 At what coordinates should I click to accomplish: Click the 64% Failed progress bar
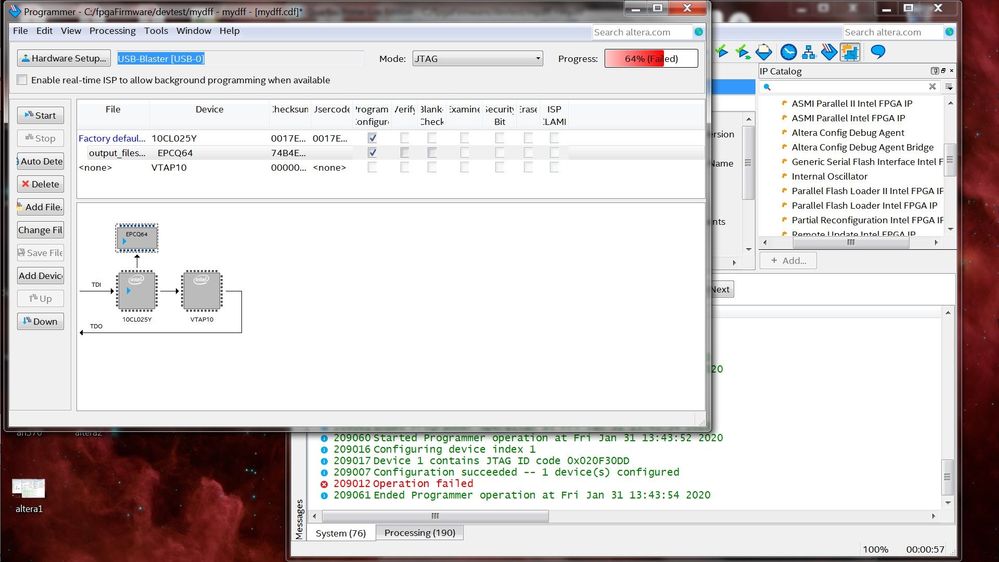650,59
